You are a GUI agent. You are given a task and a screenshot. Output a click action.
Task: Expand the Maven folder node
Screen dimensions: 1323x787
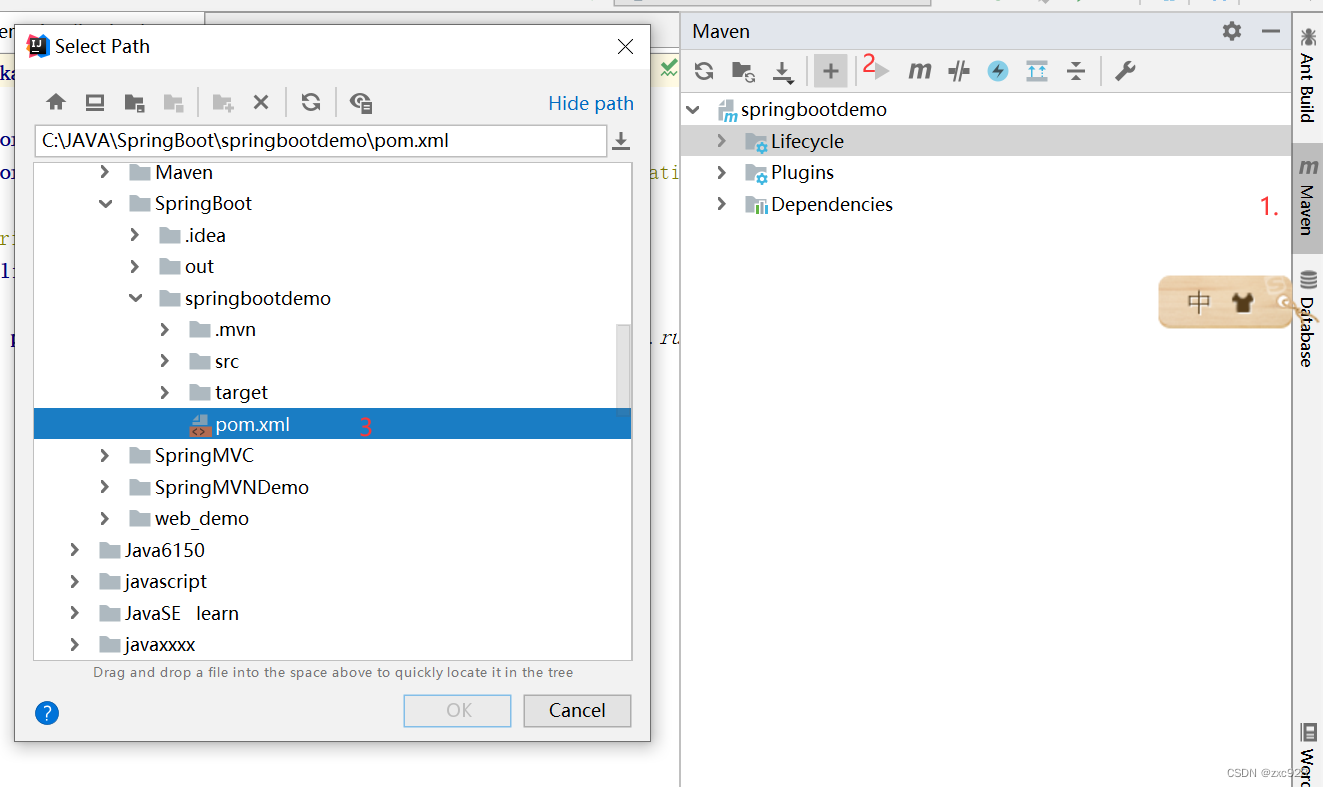point(105,172)
